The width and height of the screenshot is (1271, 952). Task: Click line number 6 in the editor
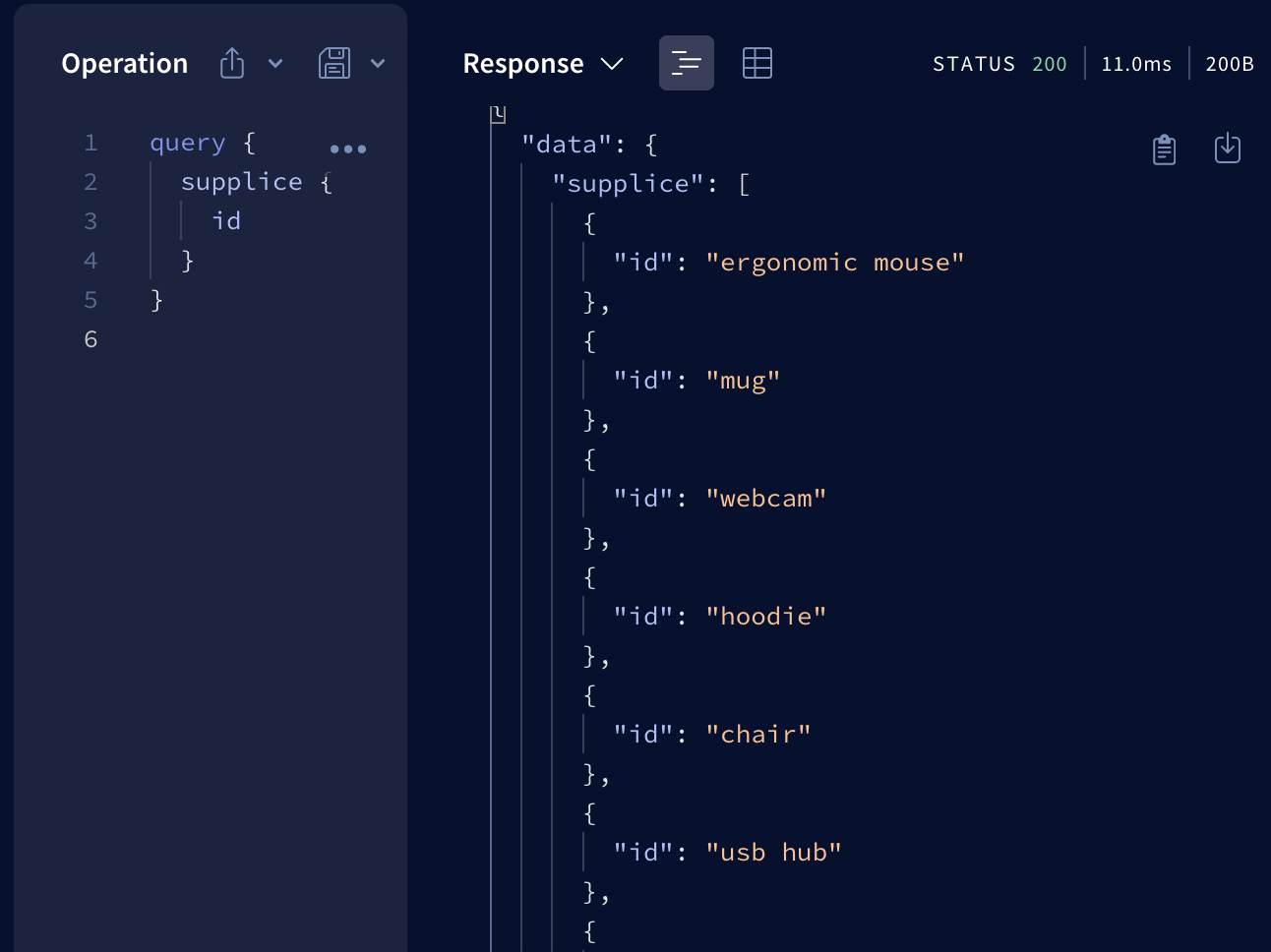tap(91, 339)
